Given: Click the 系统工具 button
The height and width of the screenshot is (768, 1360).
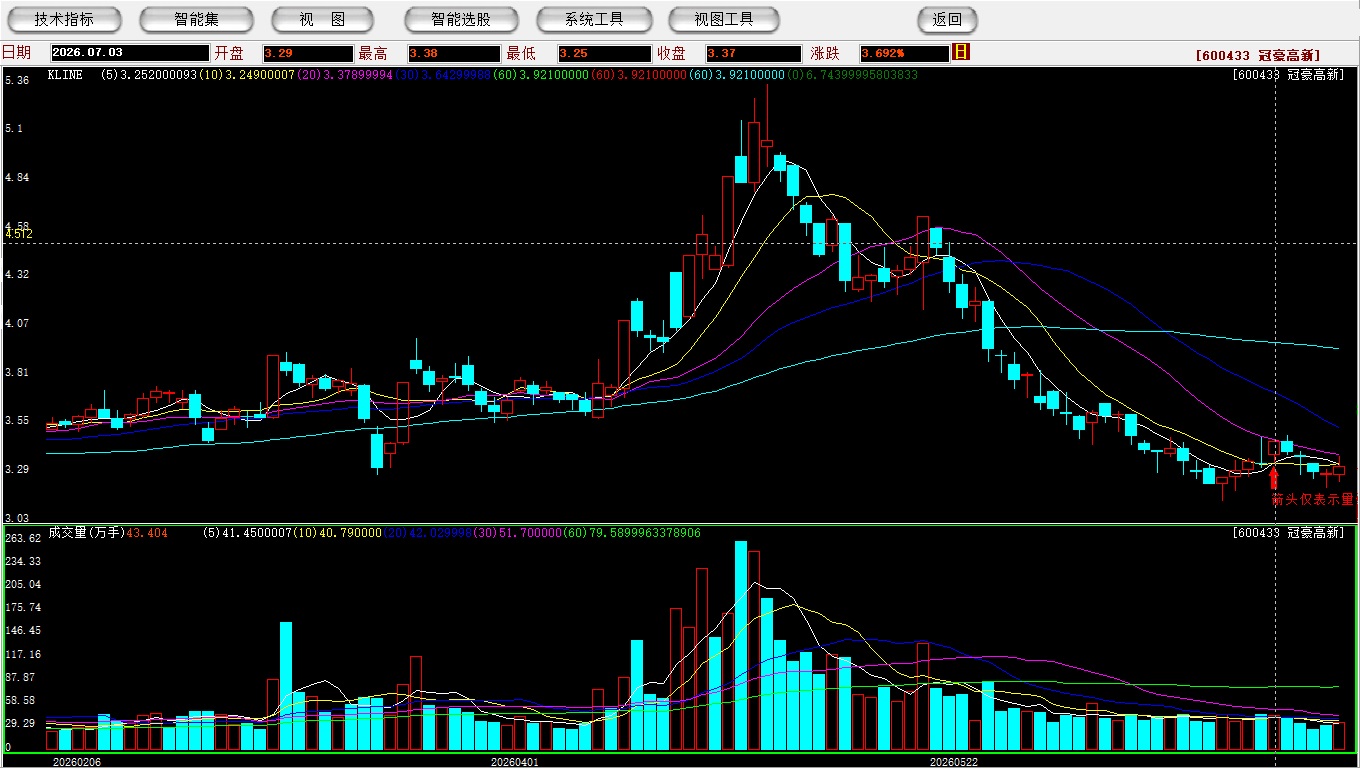Looking at the screenshot, I should click(594, 19).
